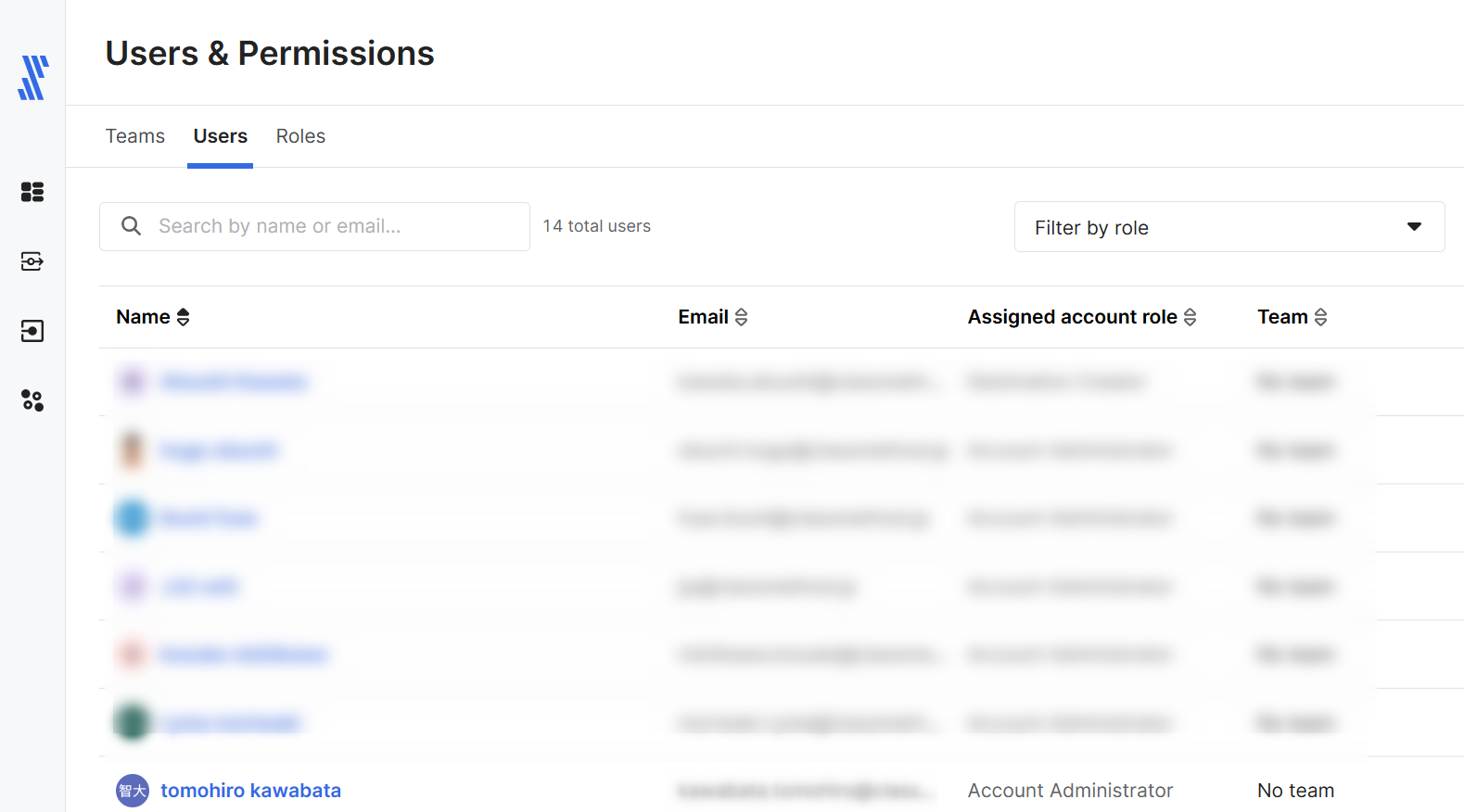Sort users by Name column arrows
This screenshot has height=812, width=1464.
click(184, 317)
